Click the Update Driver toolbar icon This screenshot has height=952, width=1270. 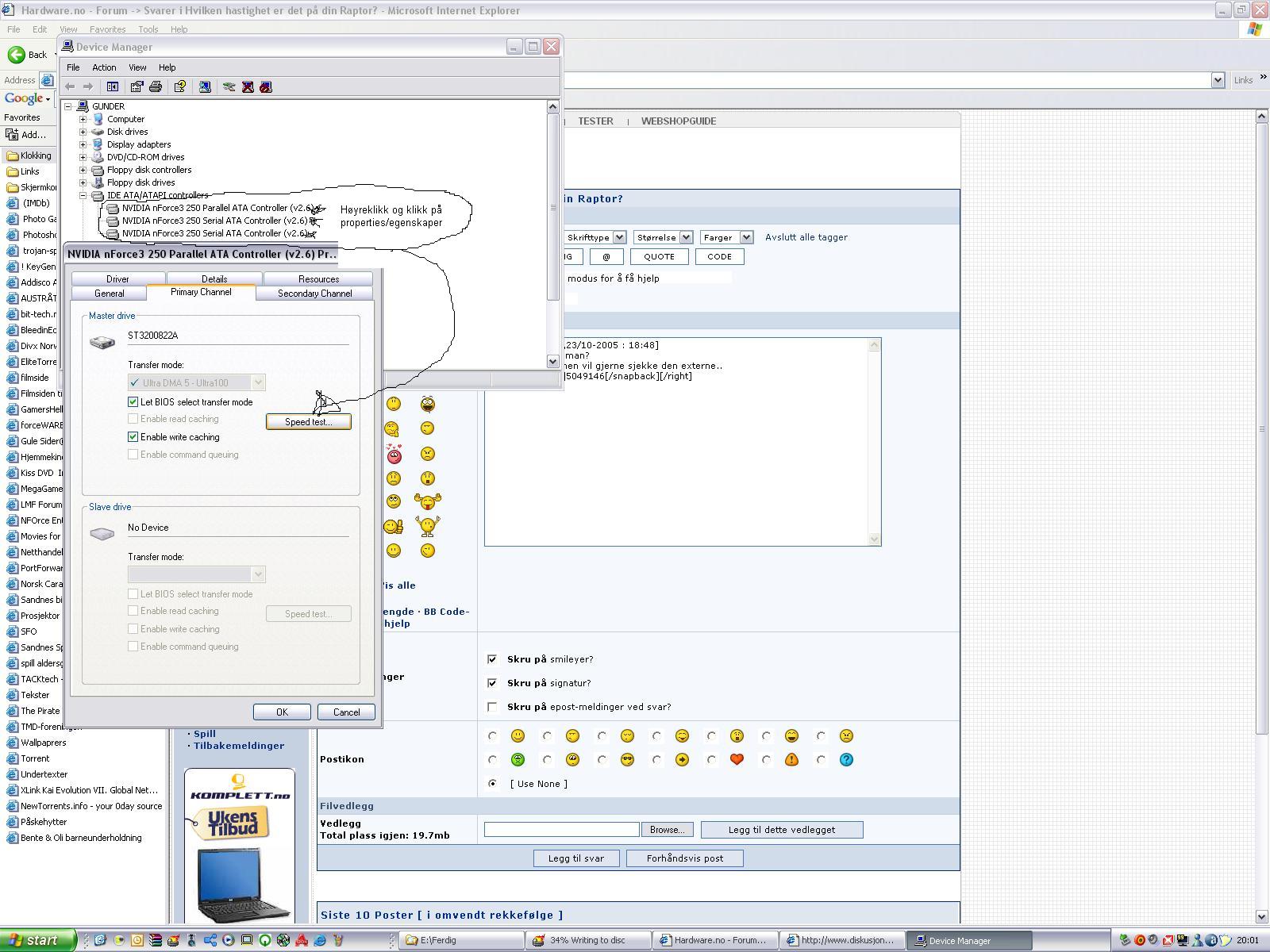[229, 86]
